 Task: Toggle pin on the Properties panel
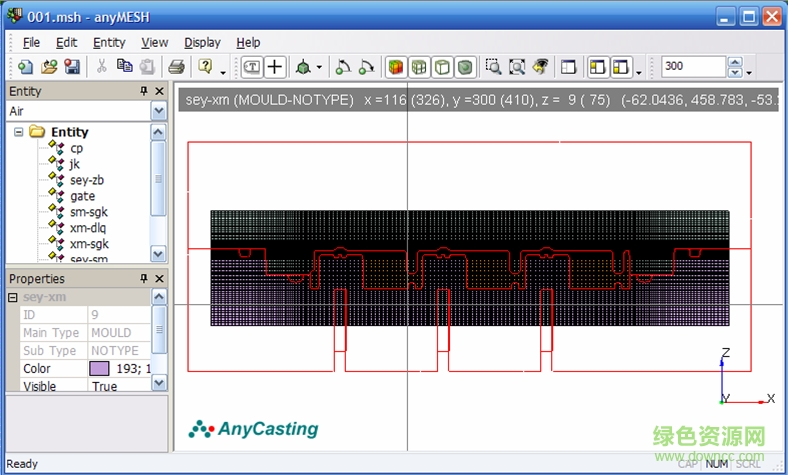click(x=143, y=279)
